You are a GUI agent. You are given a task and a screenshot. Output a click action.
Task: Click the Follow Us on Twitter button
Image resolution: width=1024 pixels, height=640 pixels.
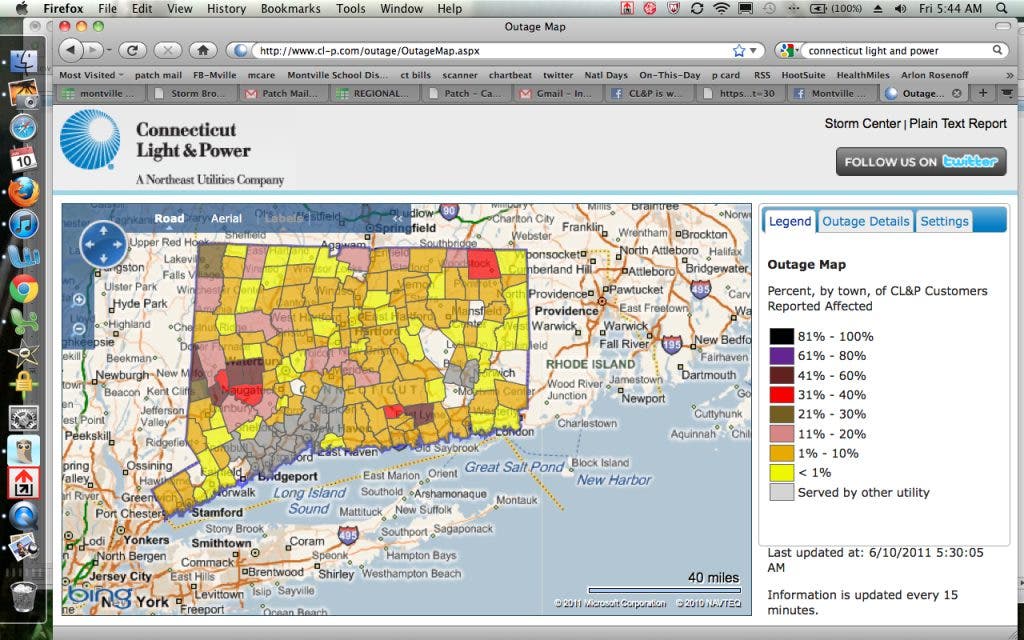[x=920, y=161]
